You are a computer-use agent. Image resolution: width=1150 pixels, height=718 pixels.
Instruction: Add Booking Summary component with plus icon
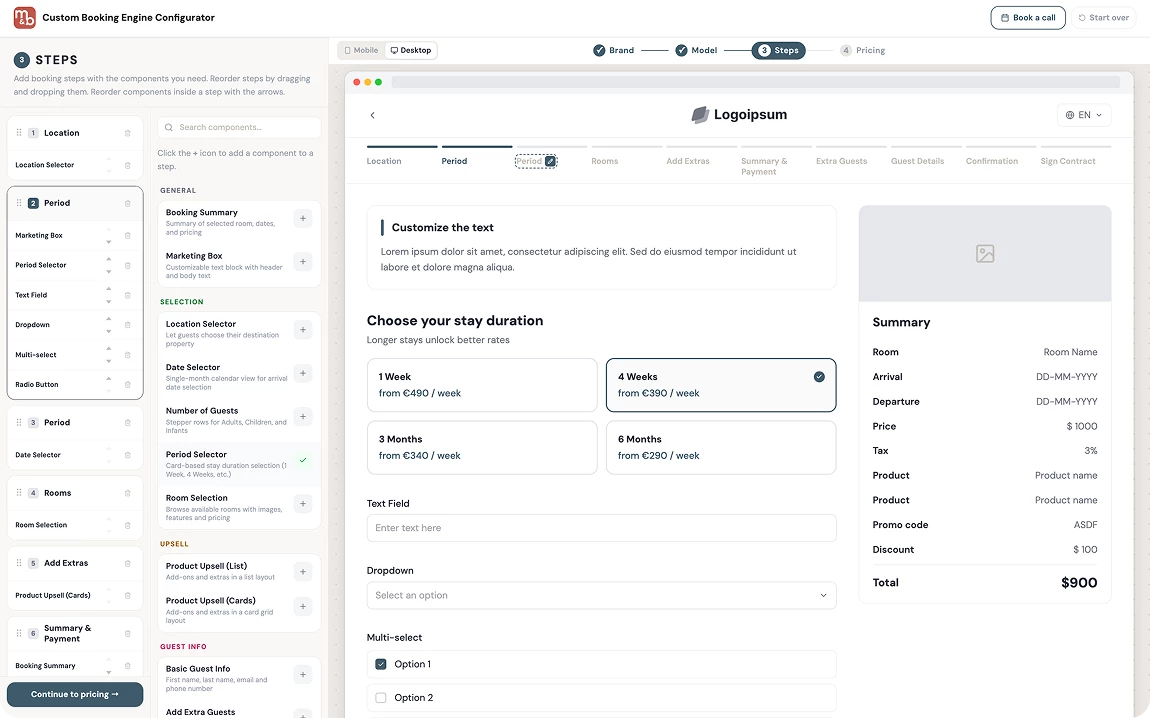click(x=303, y=218)
